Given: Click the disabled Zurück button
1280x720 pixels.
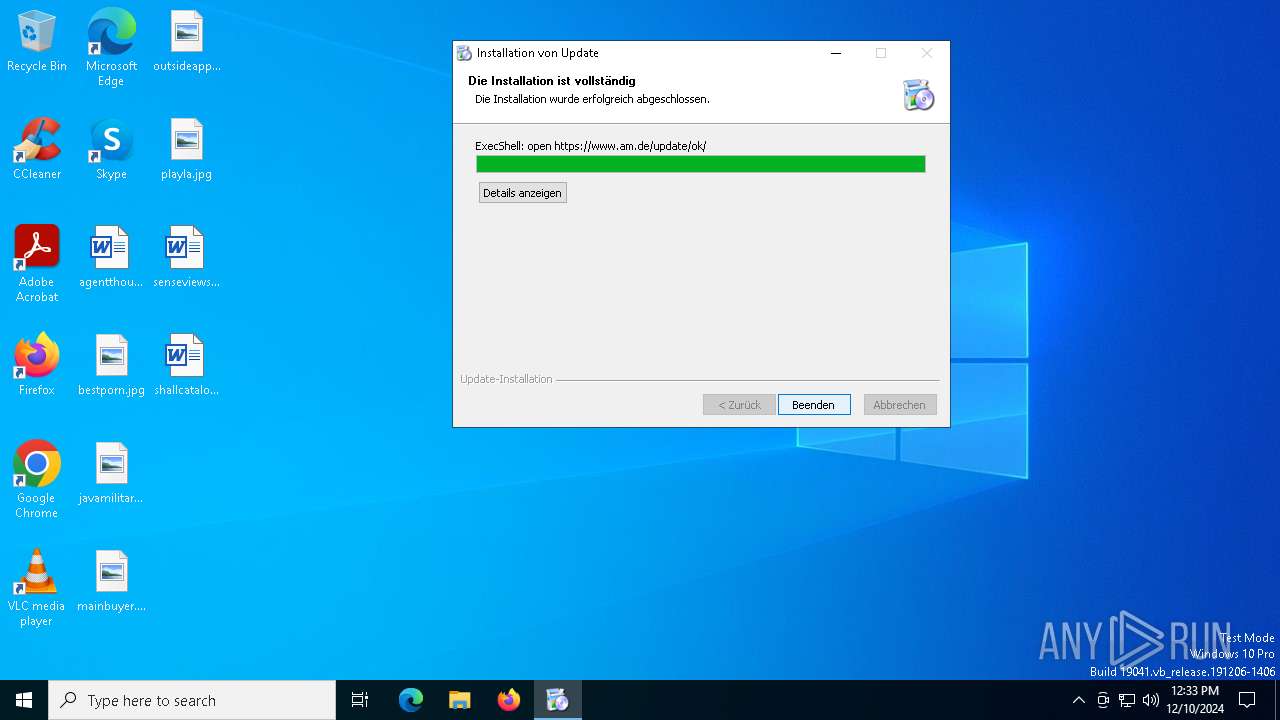Looking at the screenshot, I should pos(739,405).
